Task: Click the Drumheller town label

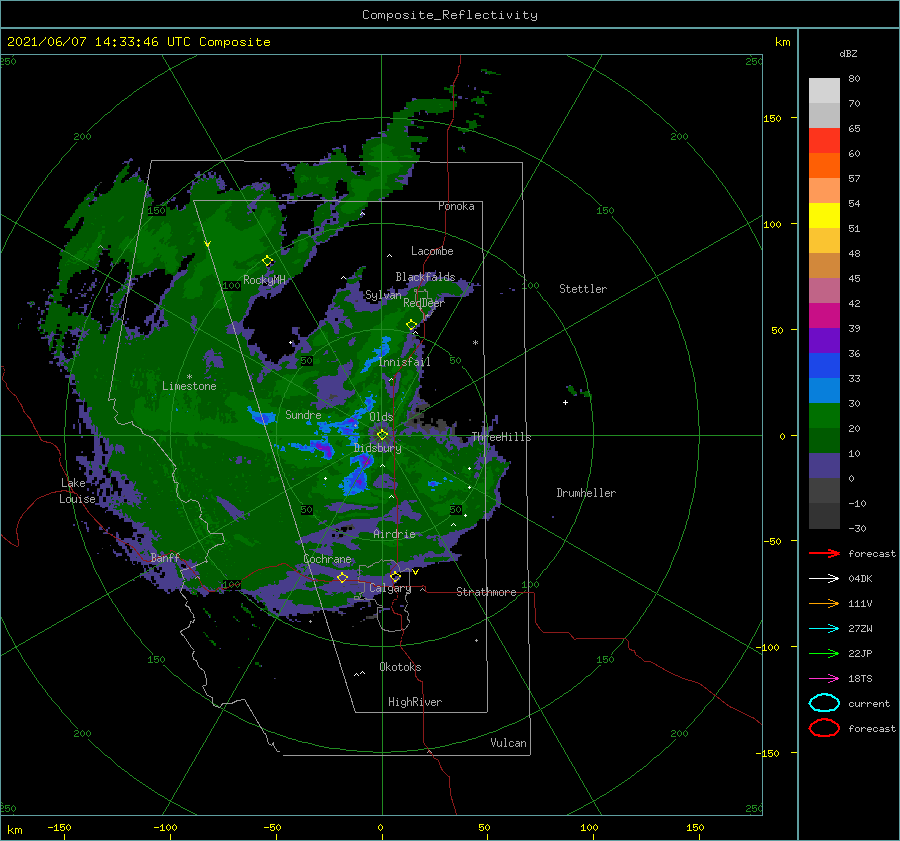Action: (586, 493)
